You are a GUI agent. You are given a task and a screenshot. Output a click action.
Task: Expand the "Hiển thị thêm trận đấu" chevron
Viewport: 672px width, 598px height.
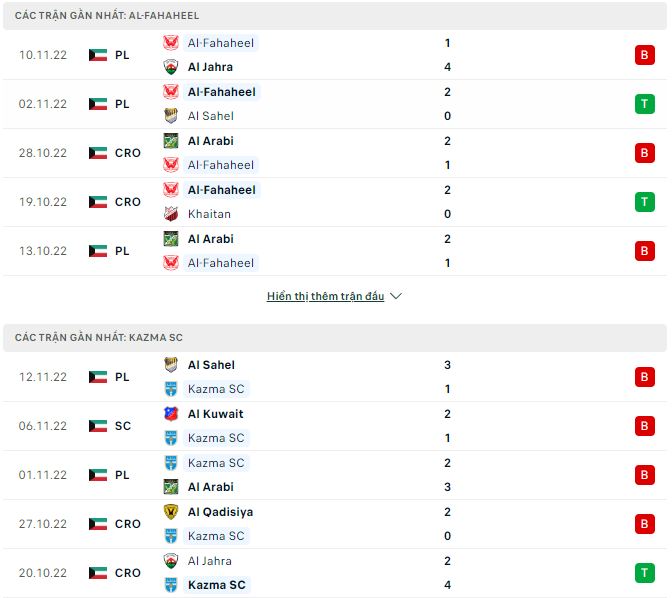point(396,297)
